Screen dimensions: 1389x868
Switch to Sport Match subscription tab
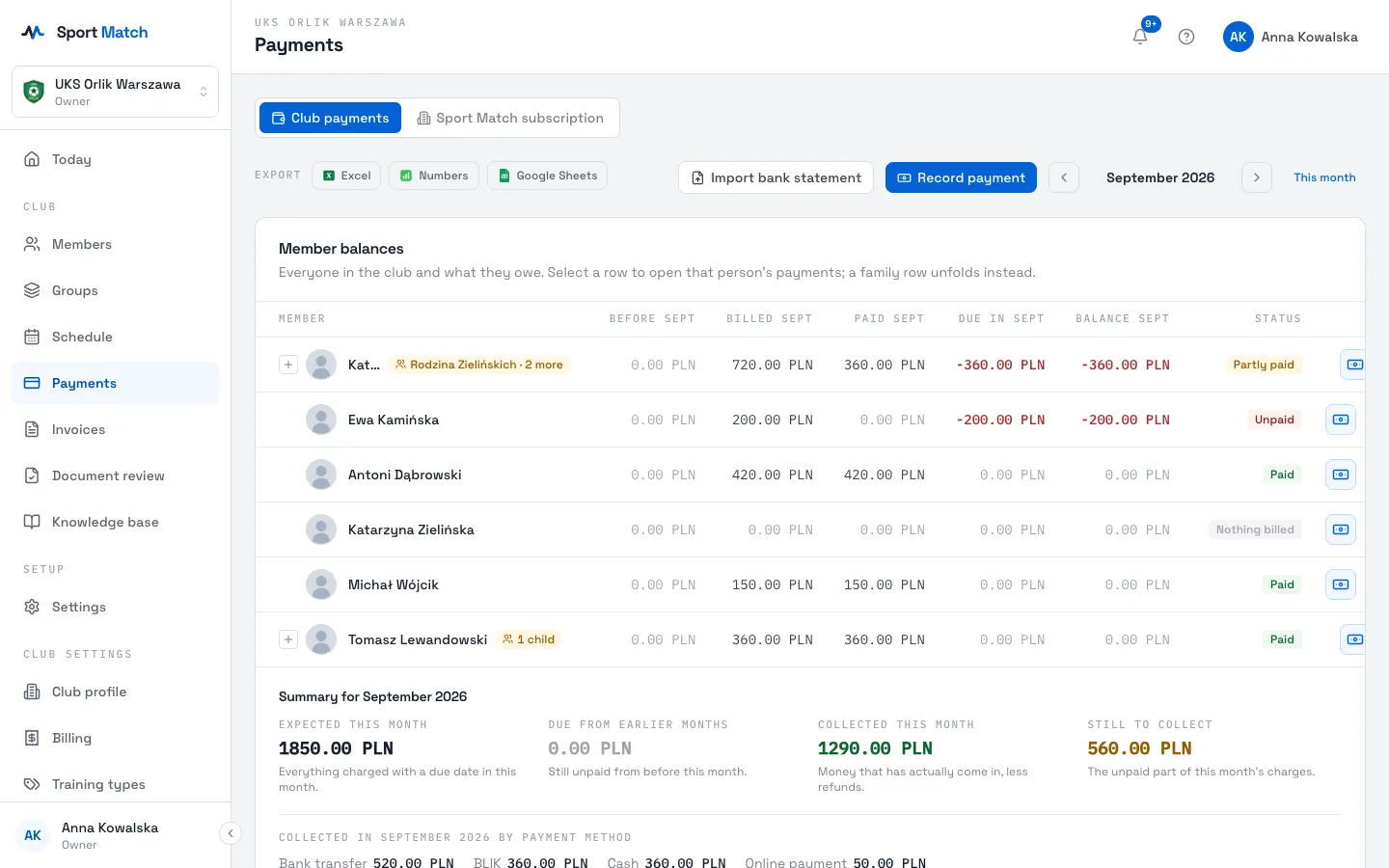point(510,118)
